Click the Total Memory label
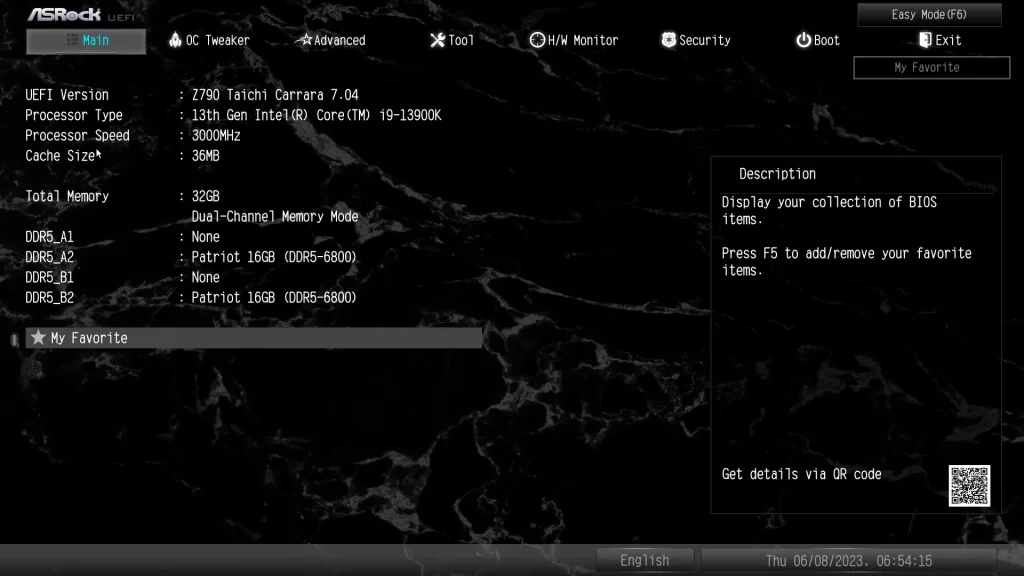Screen dimensions: 1024x576 coord(67,197)
